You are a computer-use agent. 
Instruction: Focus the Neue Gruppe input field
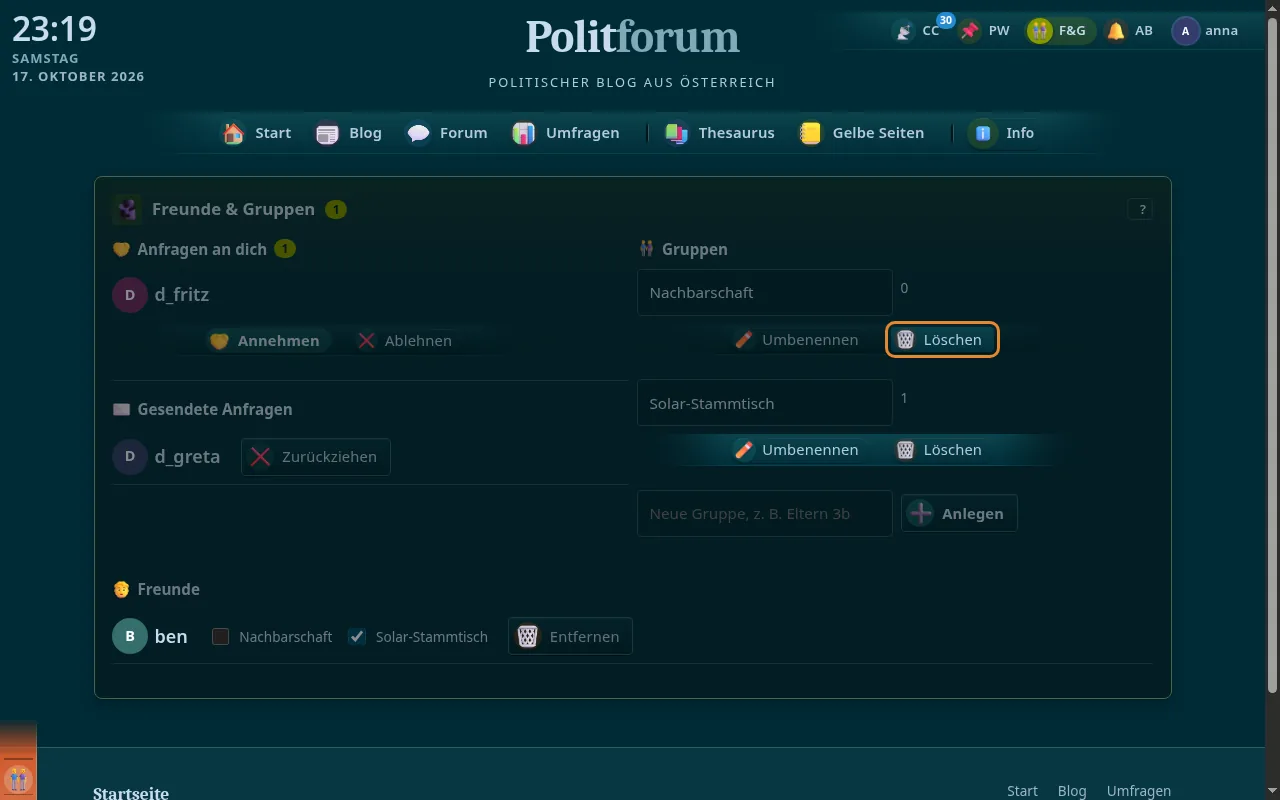765,513
